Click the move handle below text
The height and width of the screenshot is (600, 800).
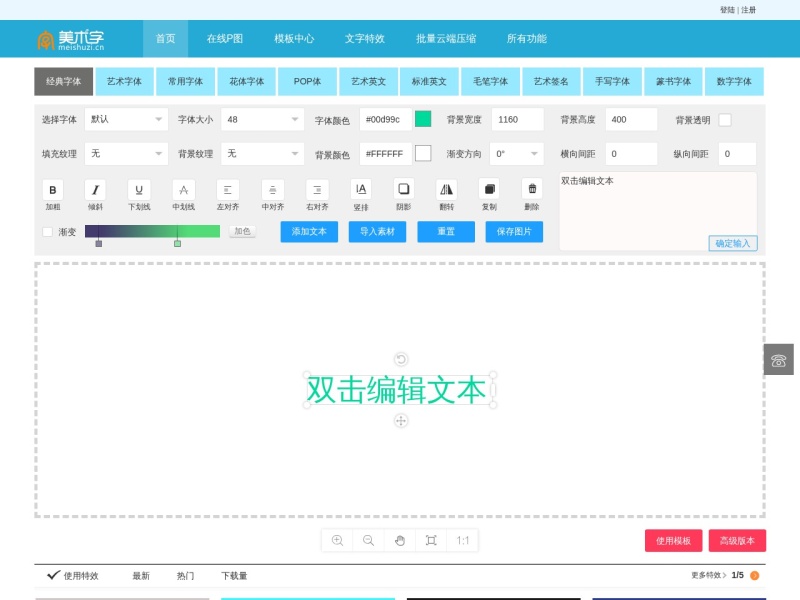[x=401, y=420]
